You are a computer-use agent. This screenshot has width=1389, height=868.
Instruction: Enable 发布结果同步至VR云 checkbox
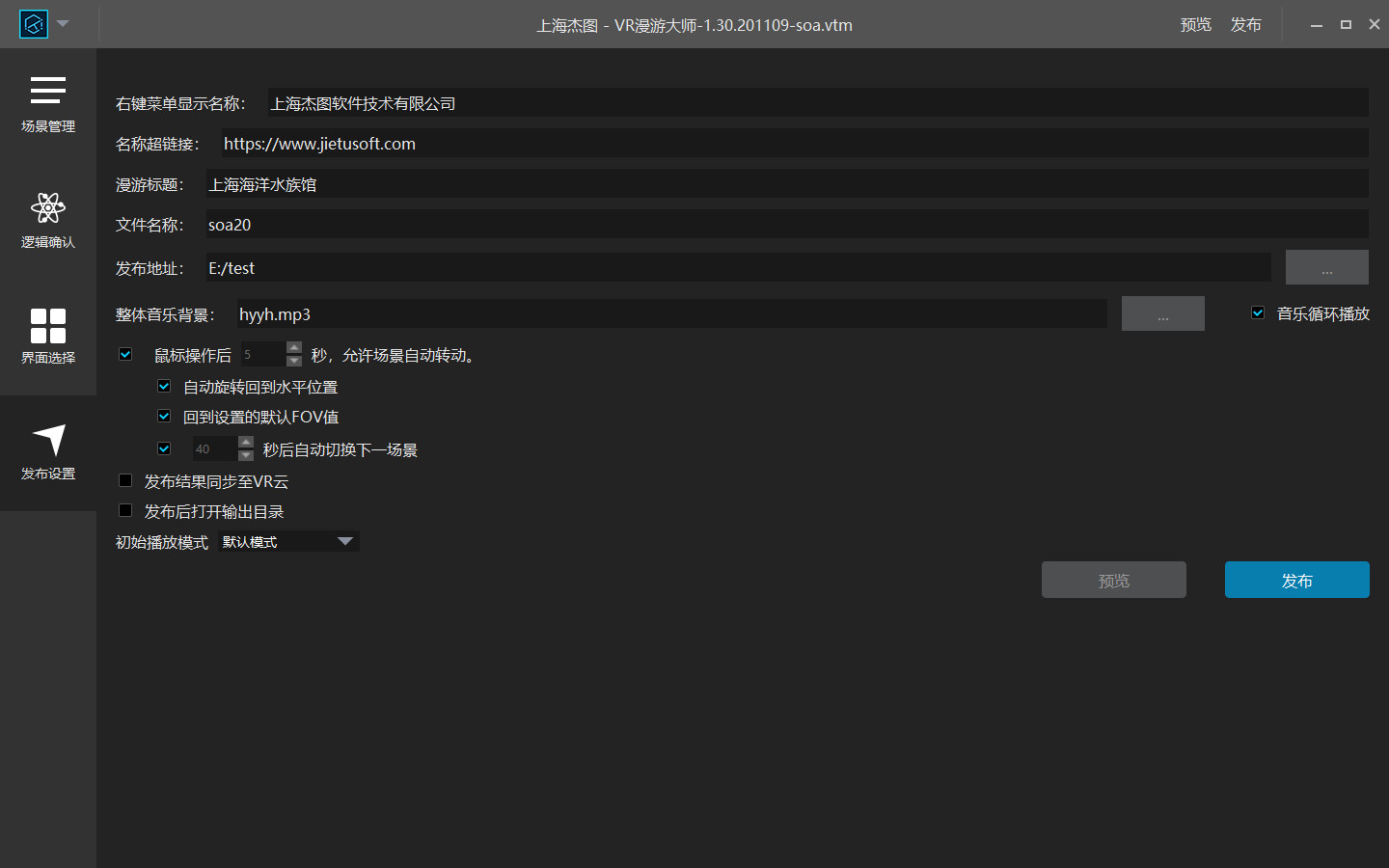coord(125,480)
